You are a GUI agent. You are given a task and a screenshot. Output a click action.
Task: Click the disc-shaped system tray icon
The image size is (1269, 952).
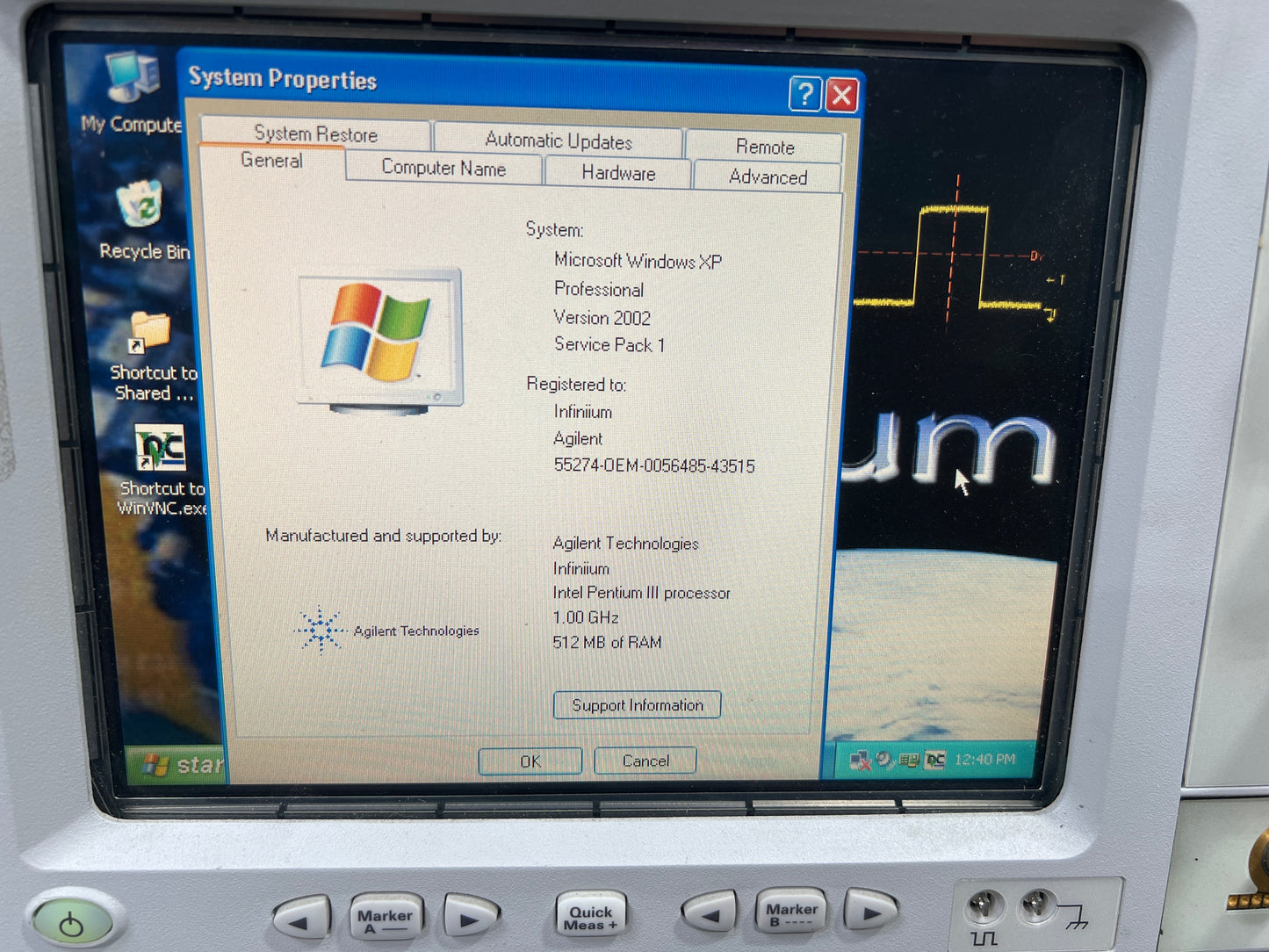pyautogui.click(x=884, y=760)
